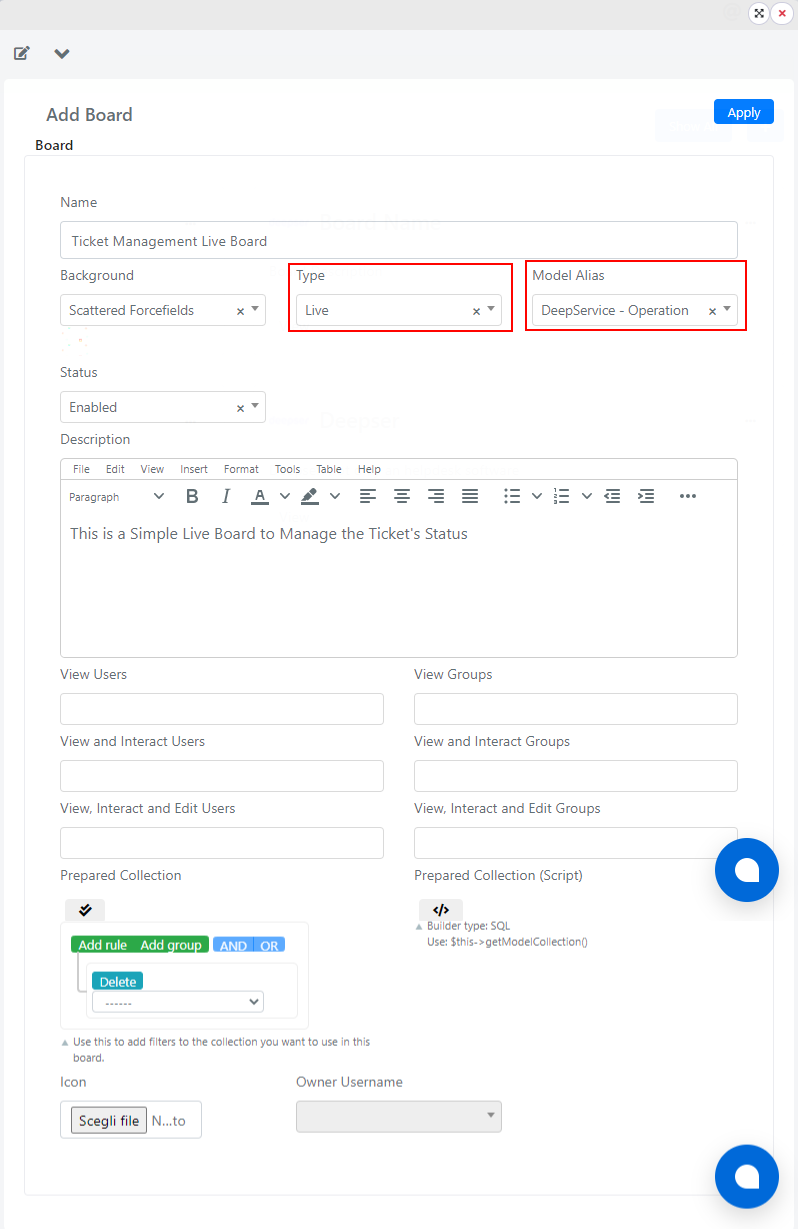The image size is (798, 1230).
Task: Apply the highlight background color
Action: (310, 496)
